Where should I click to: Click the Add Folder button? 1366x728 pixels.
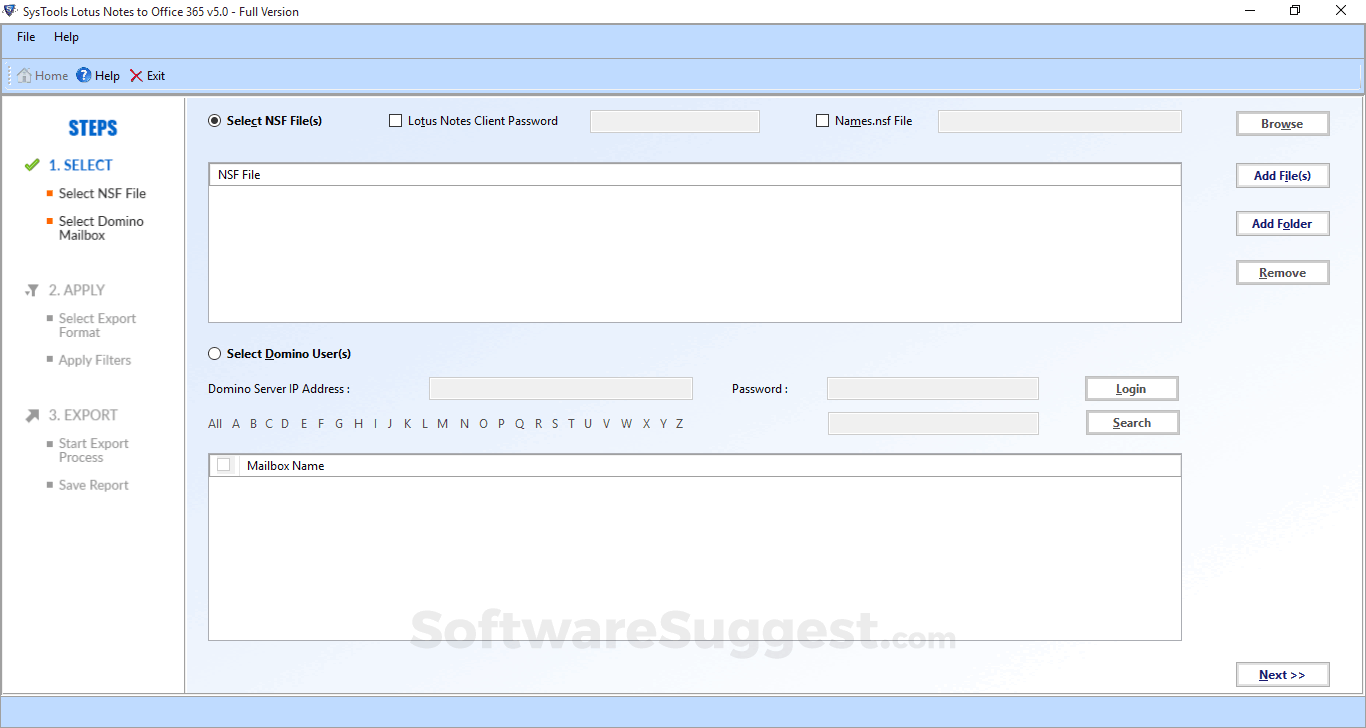click(x=1282, y=224)
